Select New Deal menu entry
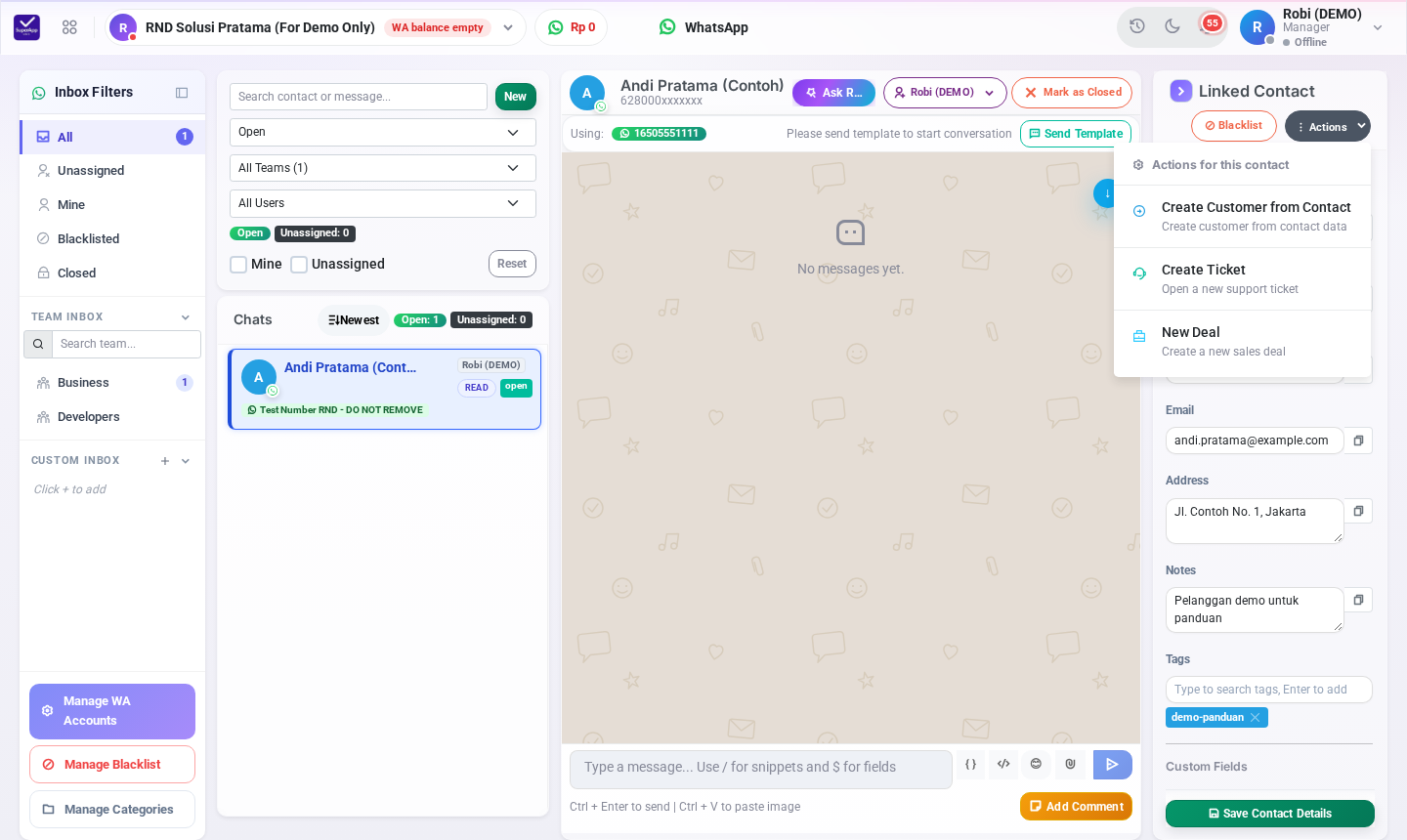Viewport: 1407px width, 840px height. pos(1243,342)
